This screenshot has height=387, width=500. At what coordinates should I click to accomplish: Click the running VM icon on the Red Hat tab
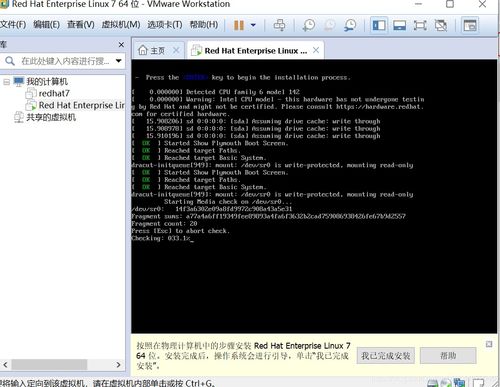pyautogui.click(x=196, y=50)
